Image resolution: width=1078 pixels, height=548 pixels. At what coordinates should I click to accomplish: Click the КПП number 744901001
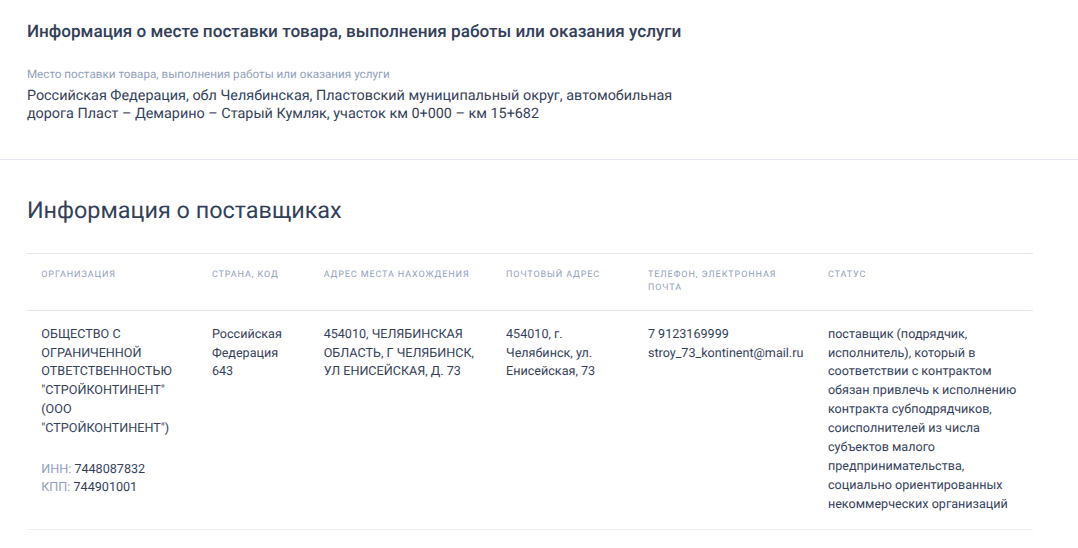click(x=105, y=487)
